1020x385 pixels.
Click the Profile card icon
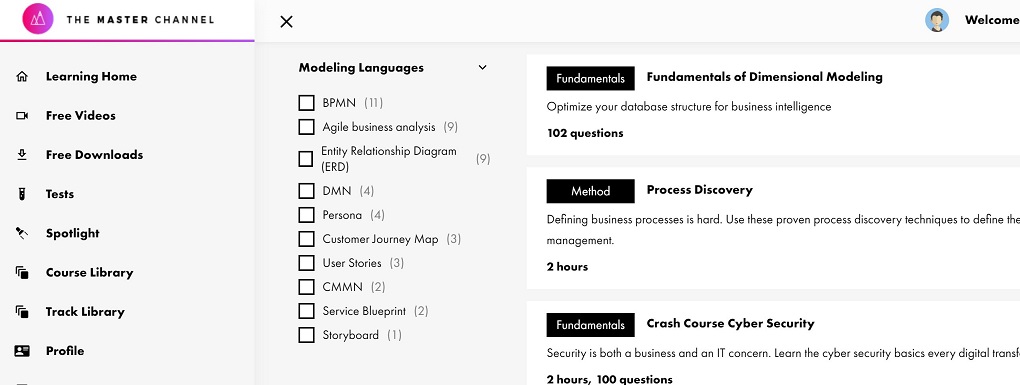(x=22, y=351)
